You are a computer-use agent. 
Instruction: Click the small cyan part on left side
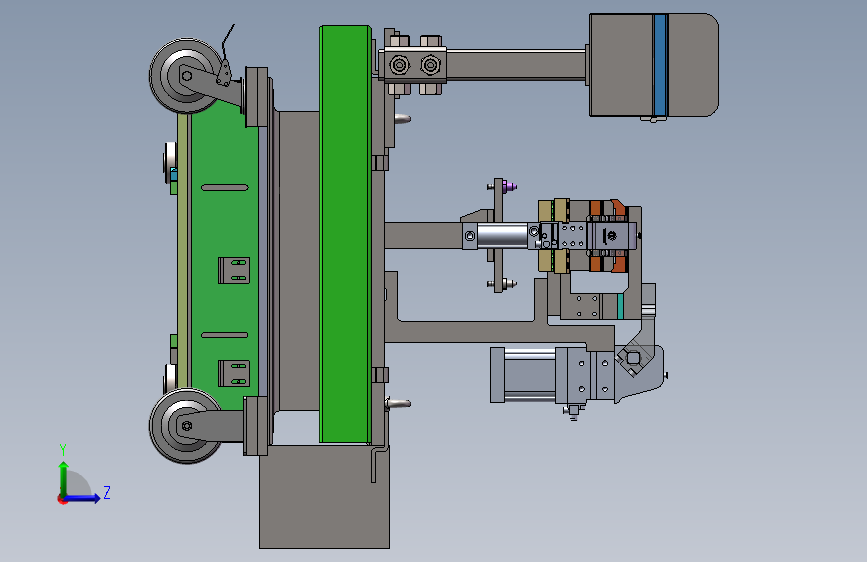coord(174,175)
